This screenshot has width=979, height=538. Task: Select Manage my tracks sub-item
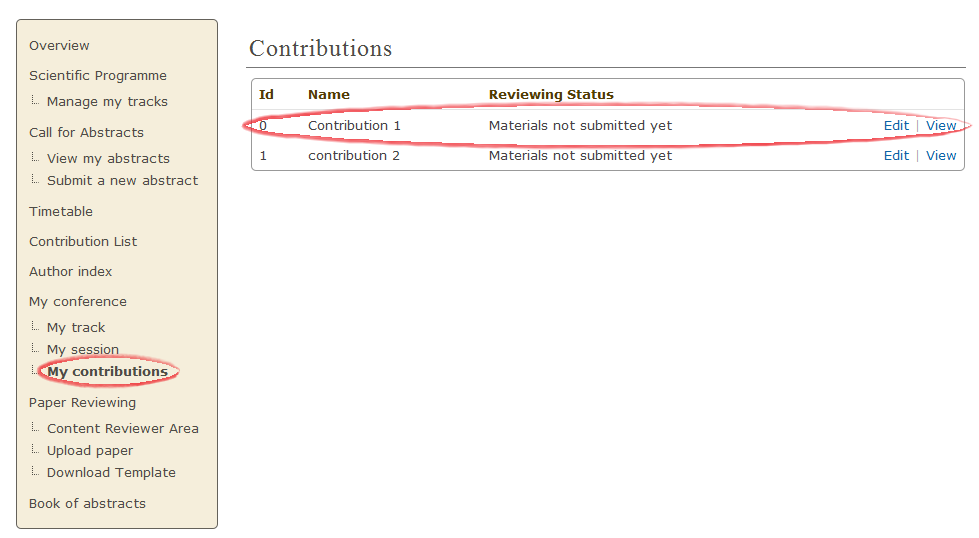coord(107,102)
